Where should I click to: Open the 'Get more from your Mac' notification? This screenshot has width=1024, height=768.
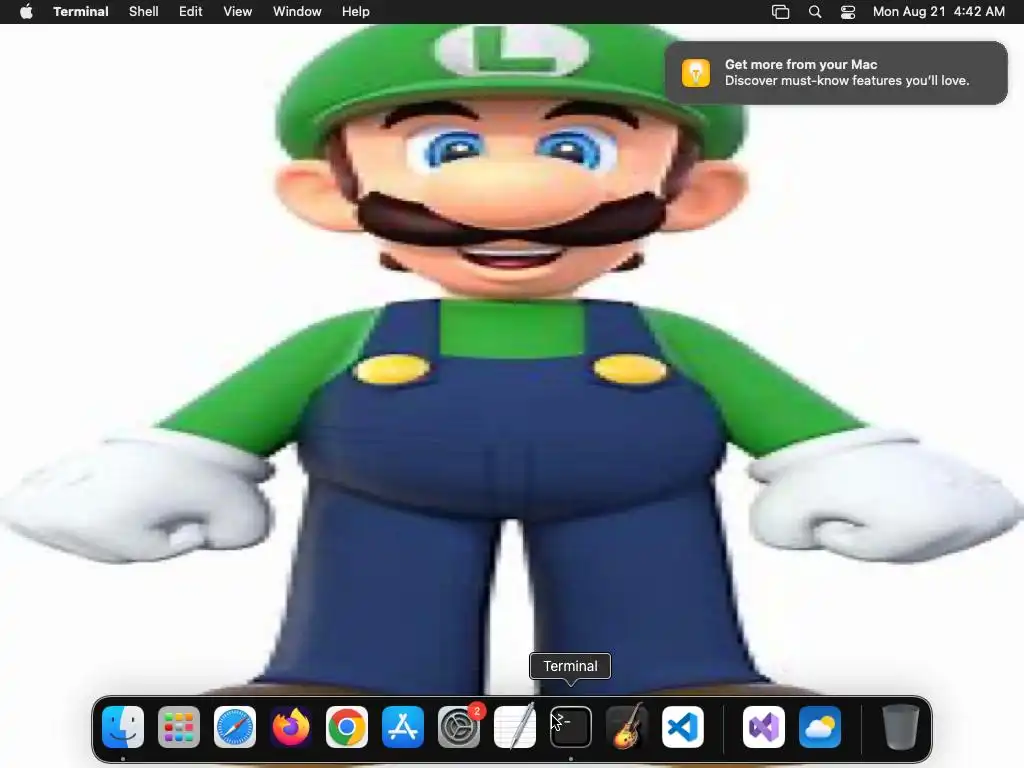(836, 72)
